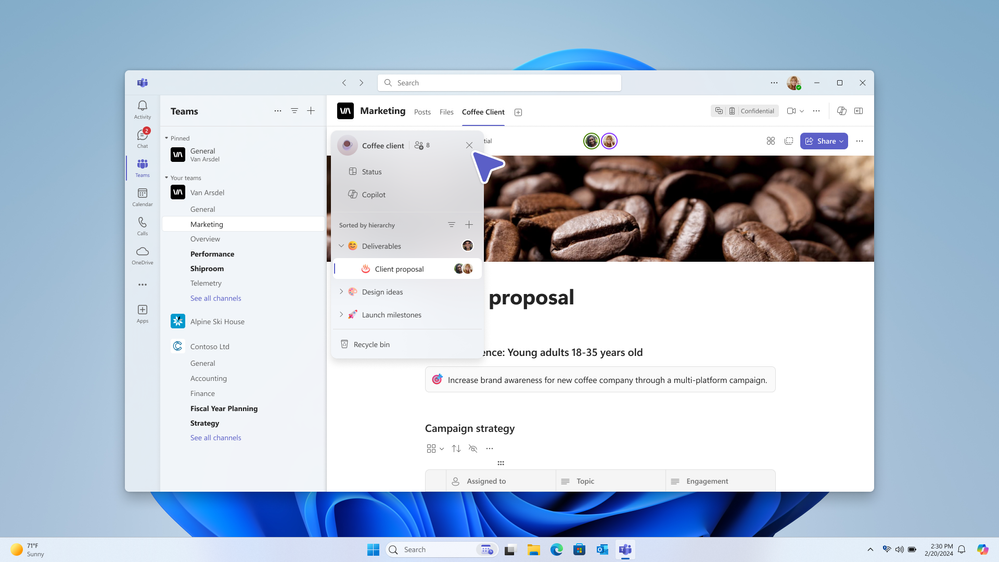
Task: View workspace members count icon
Action: (422, 145)
